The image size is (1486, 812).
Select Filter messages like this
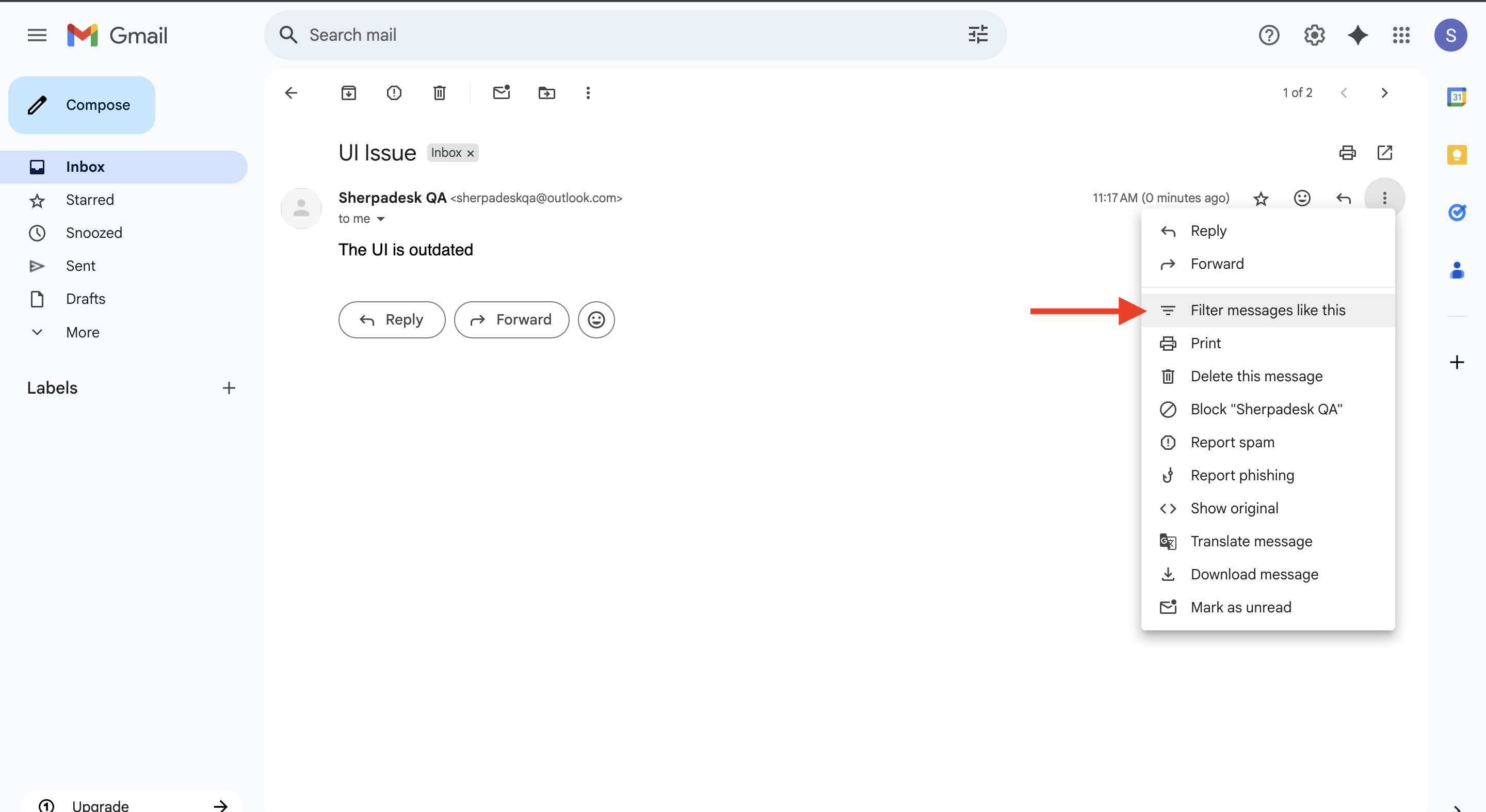point(1267,310)
